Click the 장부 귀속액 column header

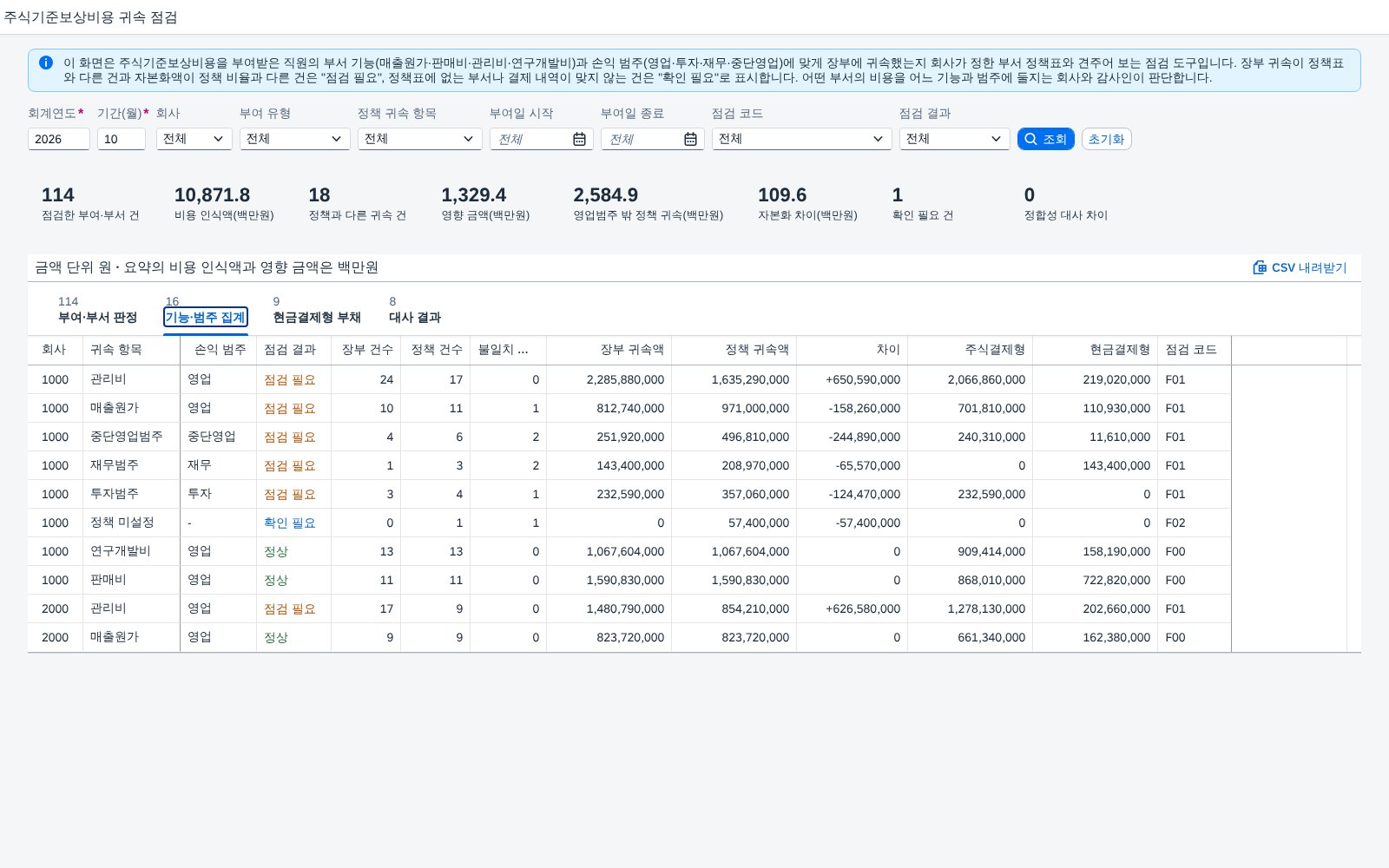click(x=609, y=350)
